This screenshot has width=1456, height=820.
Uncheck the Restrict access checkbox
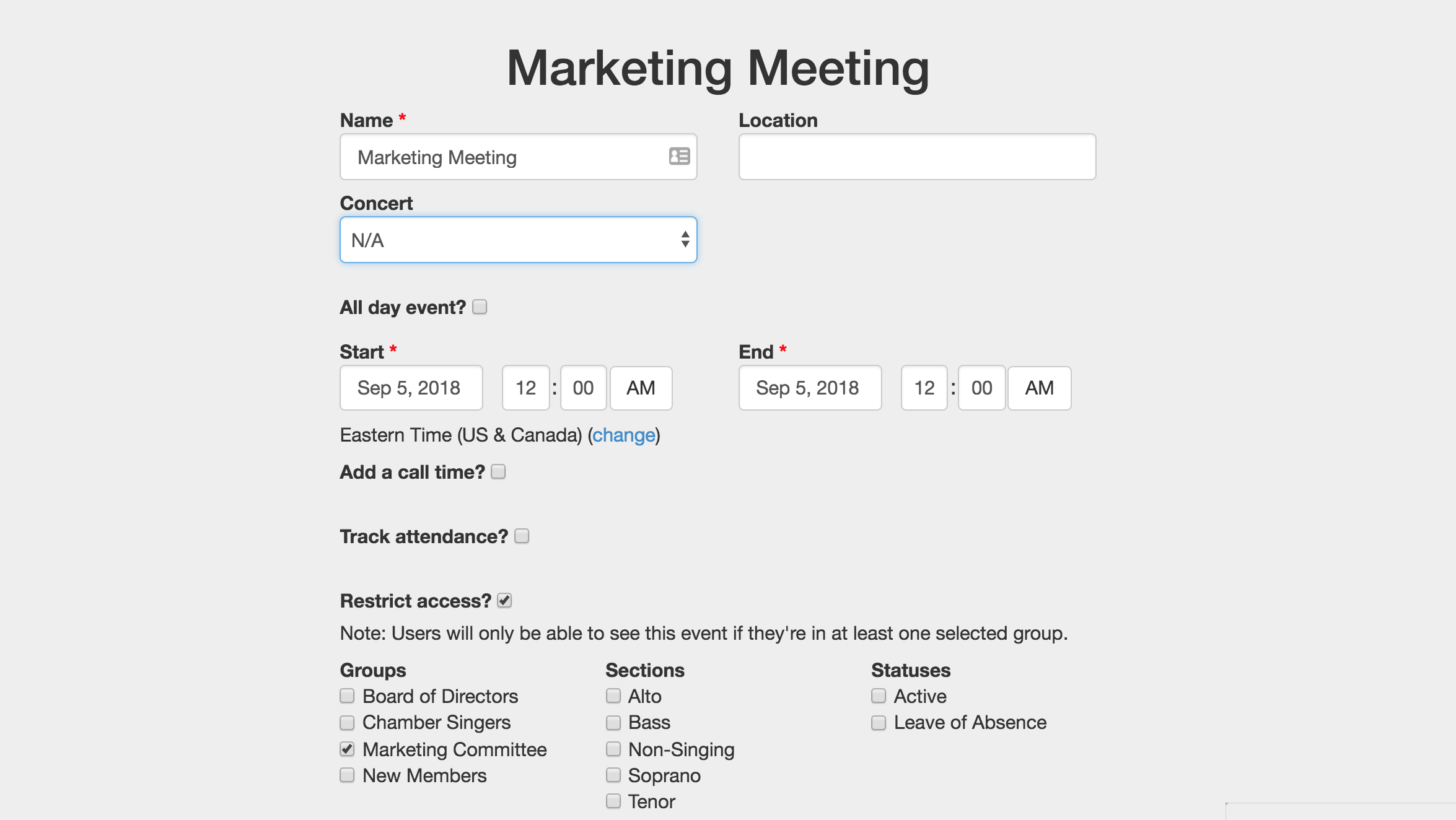504,601
